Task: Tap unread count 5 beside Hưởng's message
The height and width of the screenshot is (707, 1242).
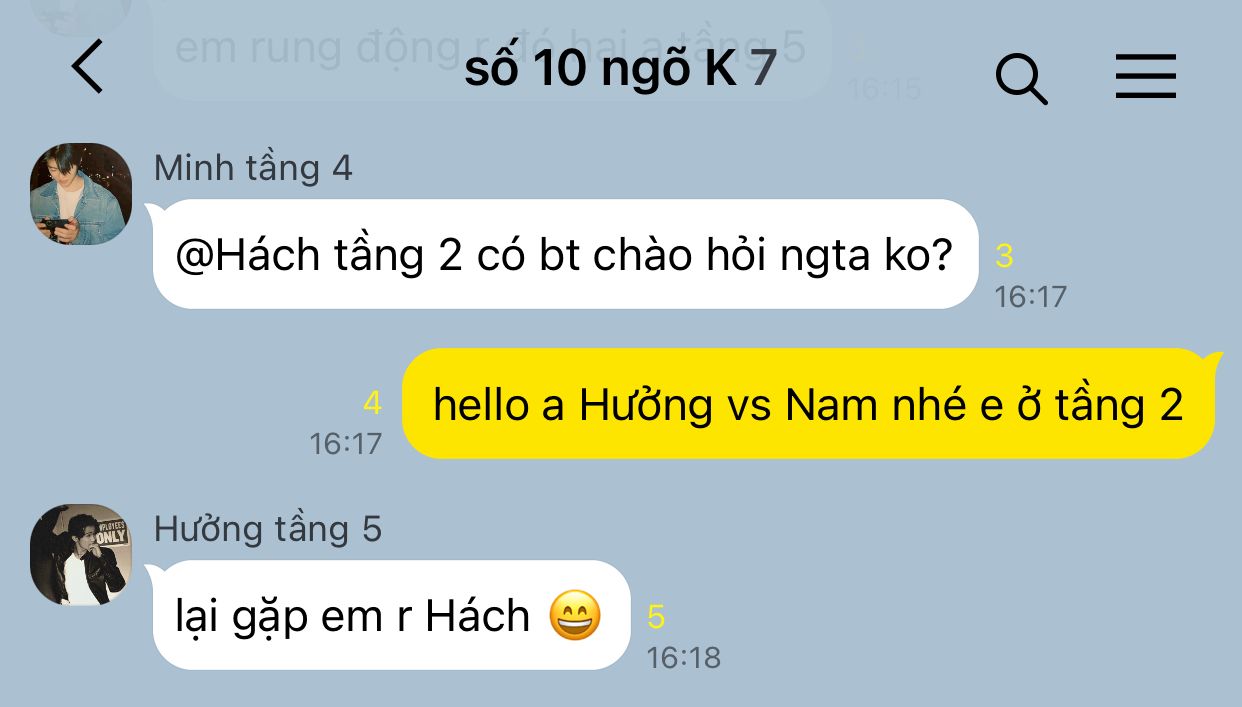Action: pos(656,616)
